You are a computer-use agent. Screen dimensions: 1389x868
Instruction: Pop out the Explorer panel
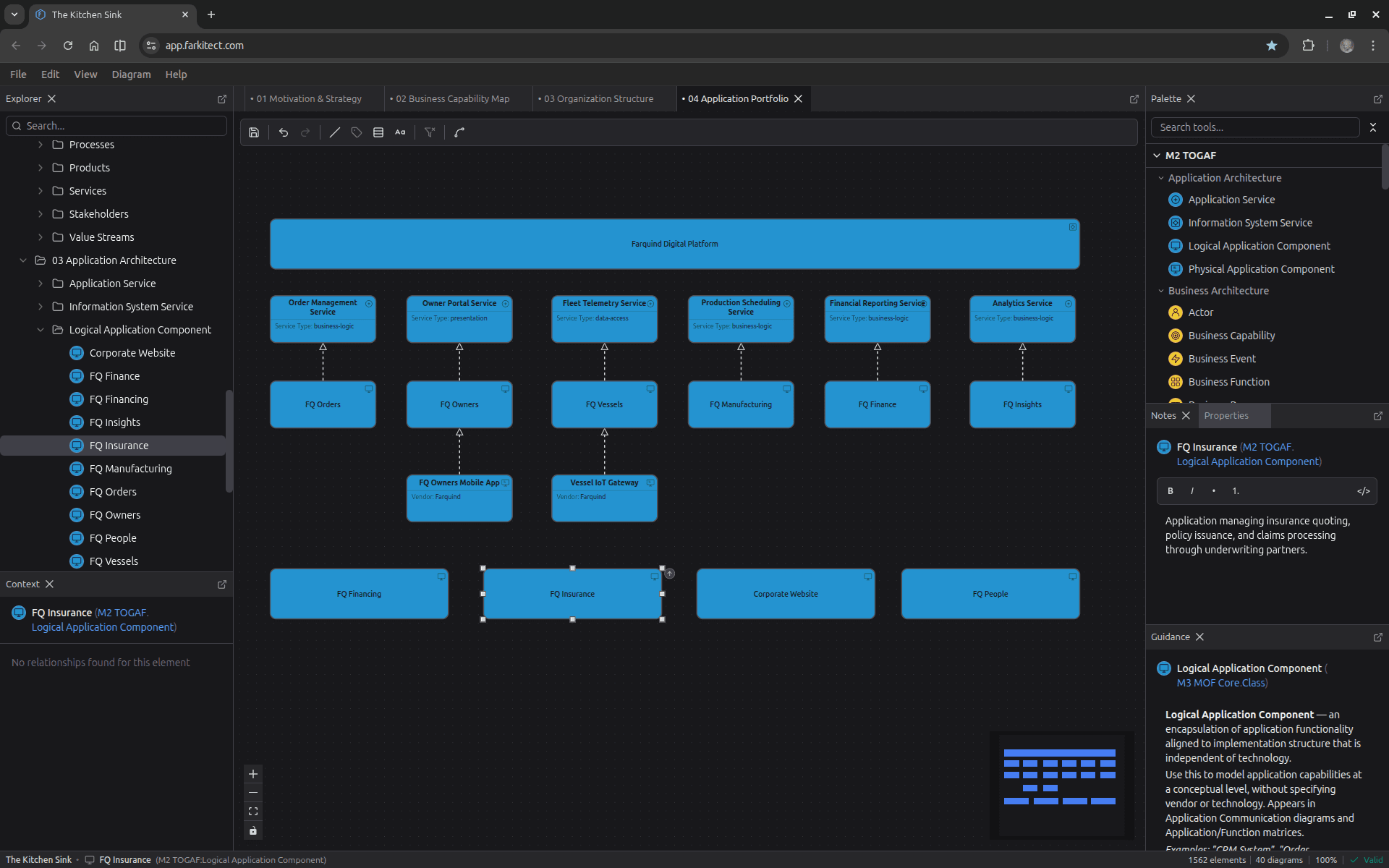(x=222, y=99)
